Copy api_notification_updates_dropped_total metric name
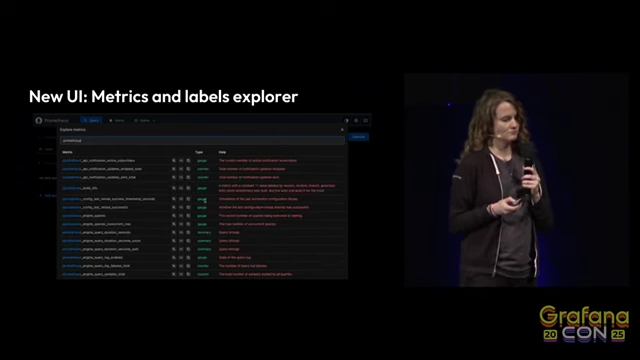640x360 pixels. point(189,169)
